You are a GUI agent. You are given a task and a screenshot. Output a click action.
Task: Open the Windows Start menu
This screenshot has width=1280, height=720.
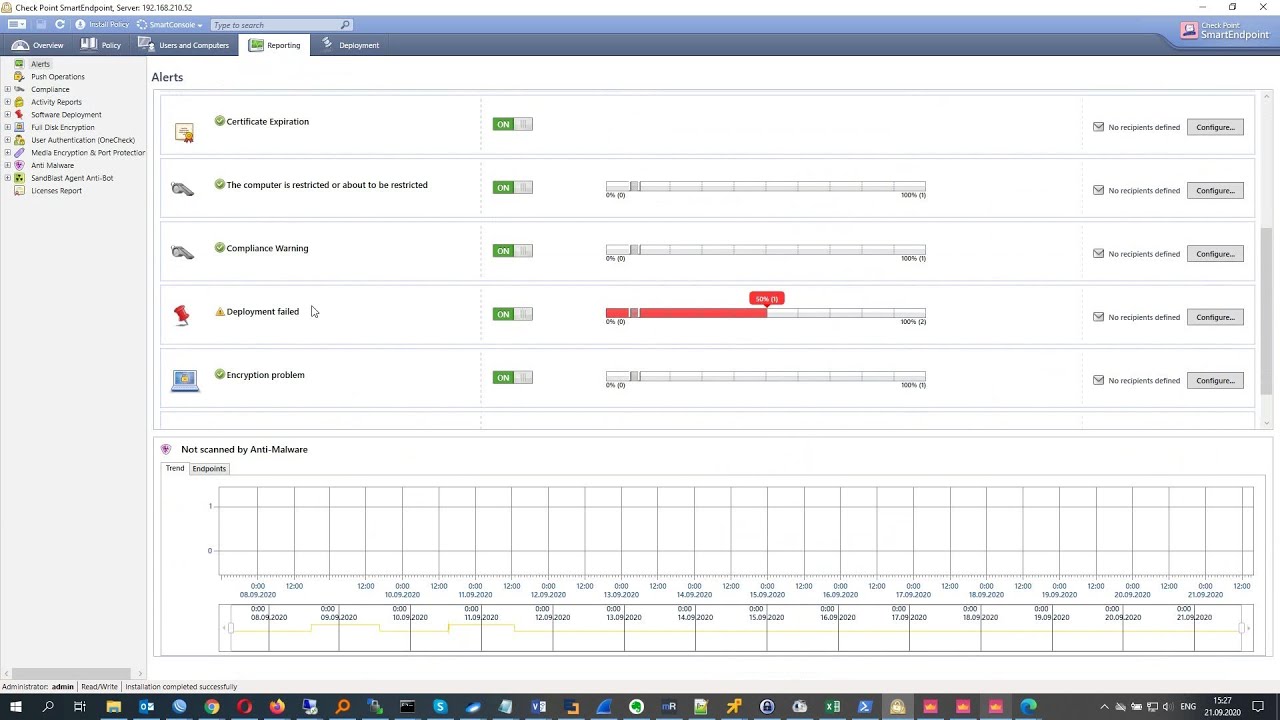[15, 707]
